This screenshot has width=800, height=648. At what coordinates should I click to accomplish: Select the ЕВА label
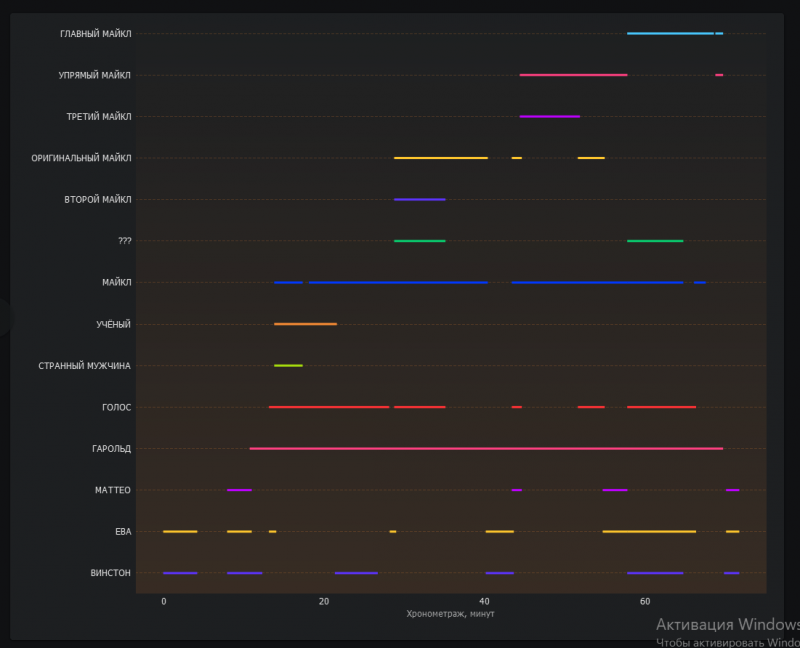(123, 532)
